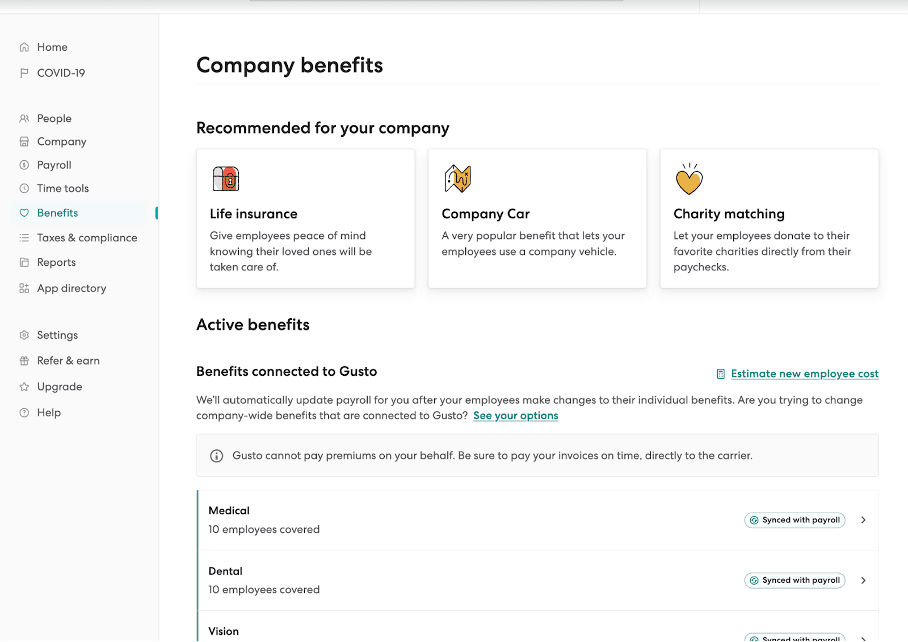The height and width of the screenshot is (642, 908).
Task: Click the Taxes & compliance list icon
Action: pos(23,237)
